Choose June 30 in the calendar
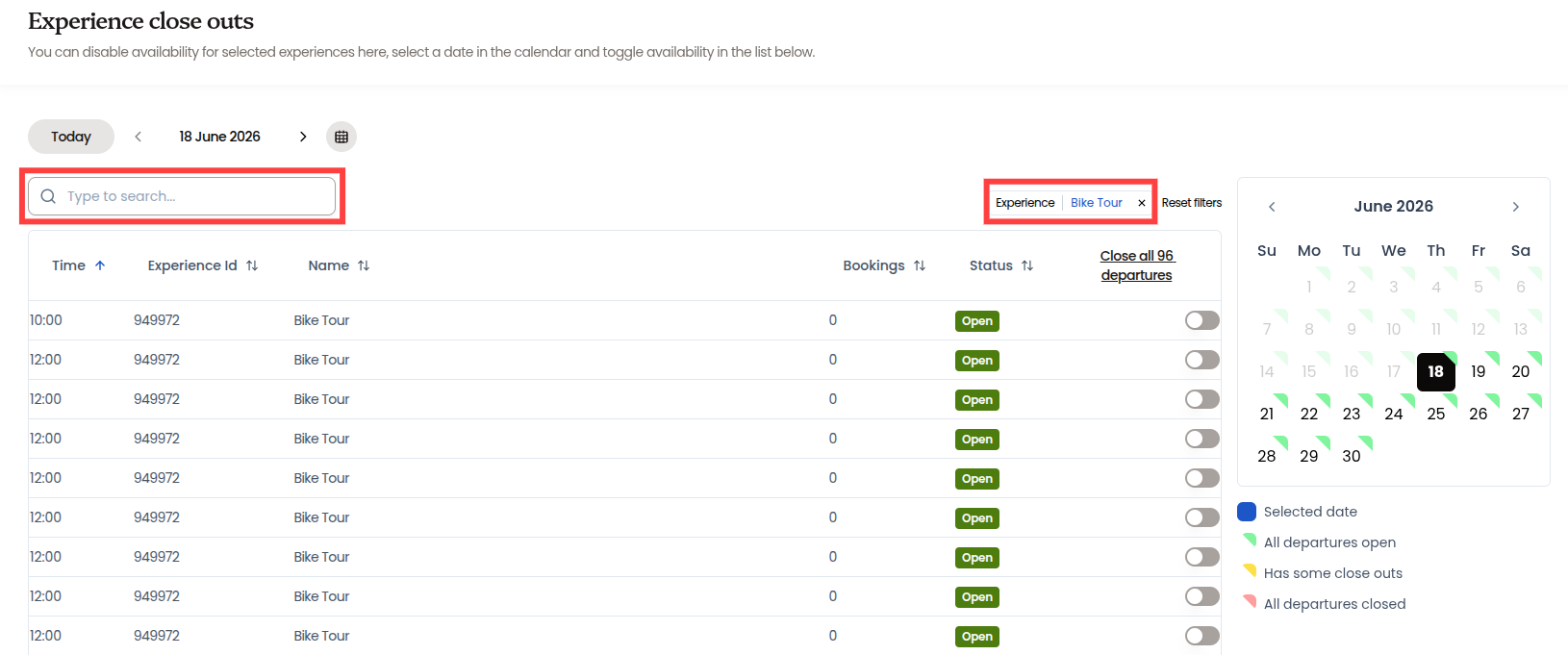1568x655 pixels. pyautogui.click(x=1352, y=456)
